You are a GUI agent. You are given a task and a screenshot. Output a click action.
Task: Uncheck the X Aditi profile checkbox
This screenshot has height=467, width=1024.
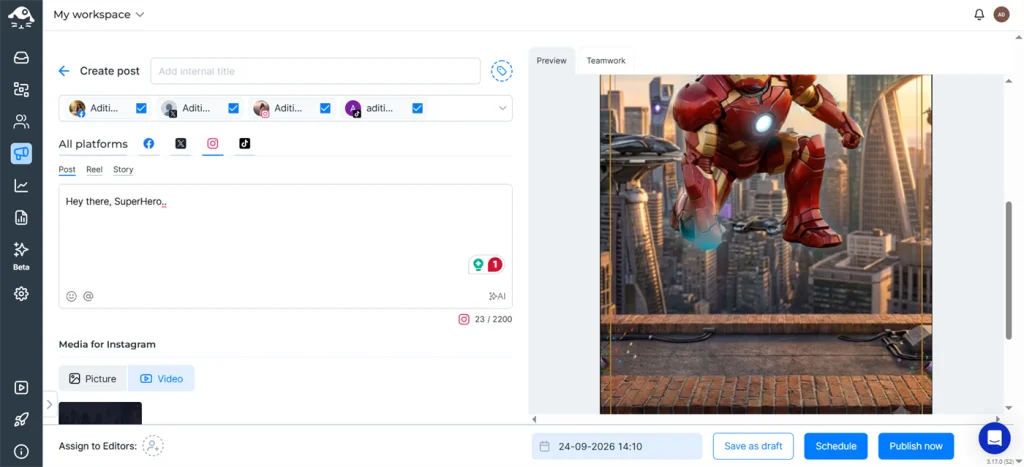click(x=233, y=108)
